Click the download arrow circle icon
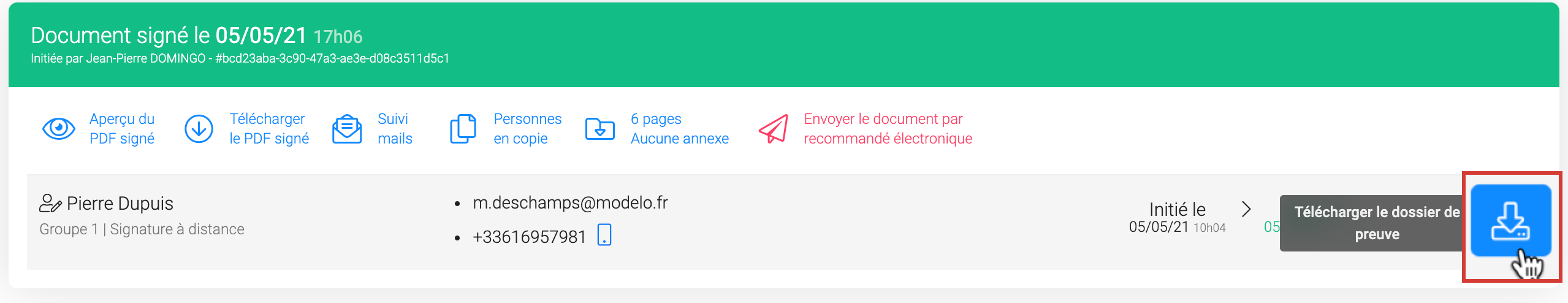The image size is (1568, 303). pyautogui.click(x=199, y=129)
